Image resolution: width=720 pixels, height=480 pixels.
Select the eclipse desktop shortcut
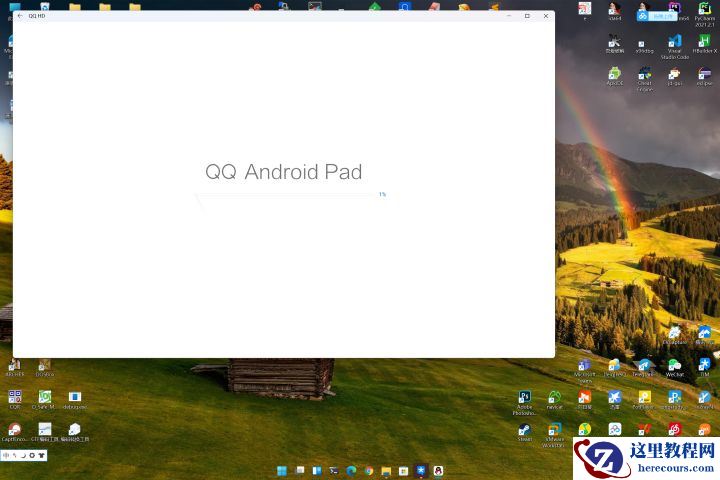point(704,76)
